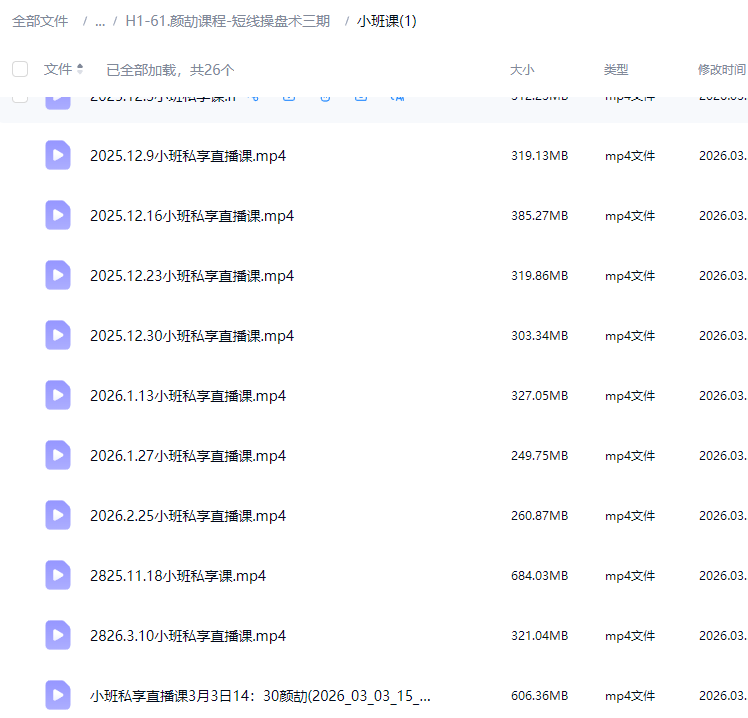Click the 类型 column header
This screenshot has height=718, width=748.
pyautogui.click(x=616, y=70)
